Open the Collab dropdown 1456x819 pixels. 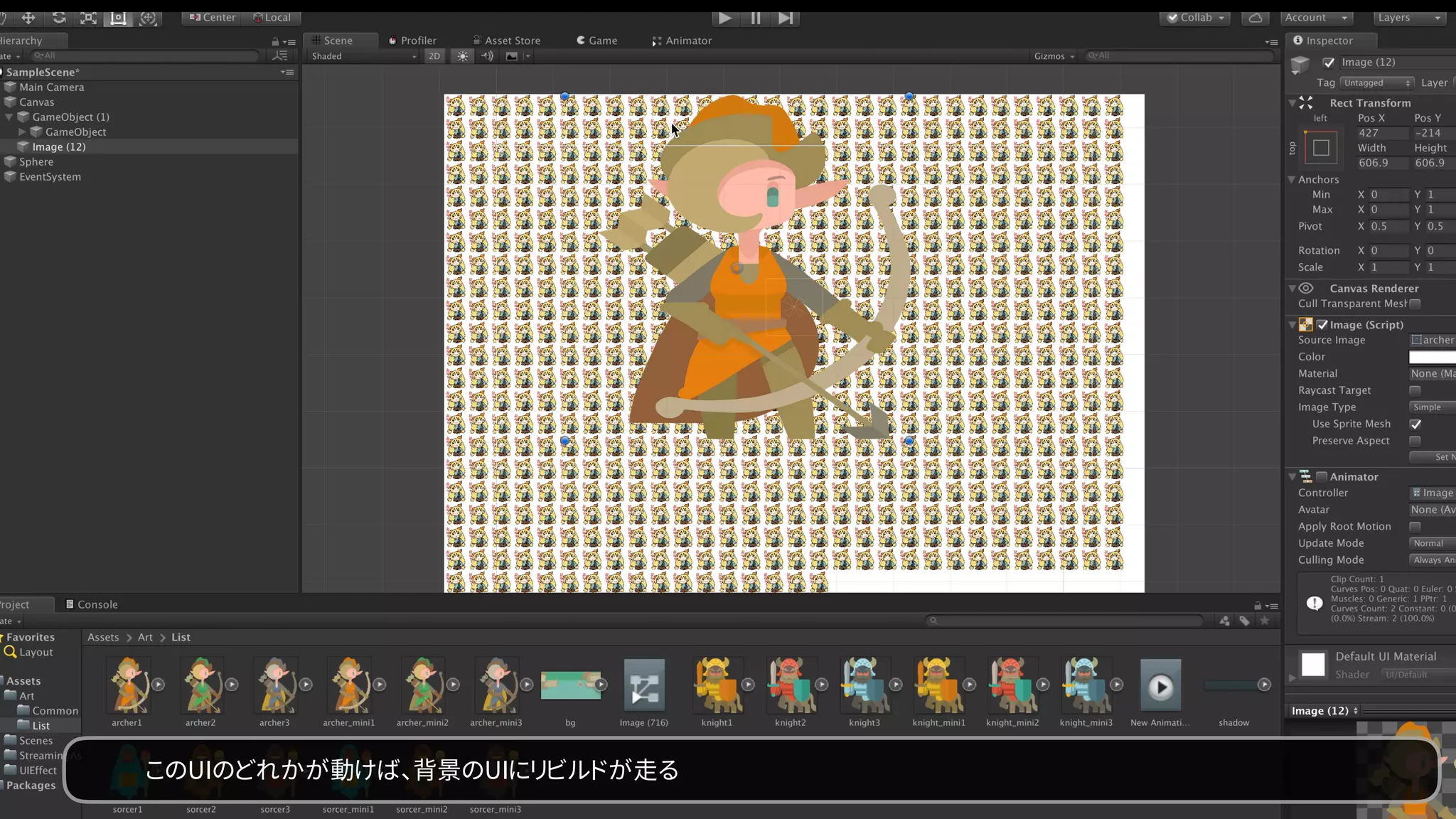click(x=1196, y=18)
